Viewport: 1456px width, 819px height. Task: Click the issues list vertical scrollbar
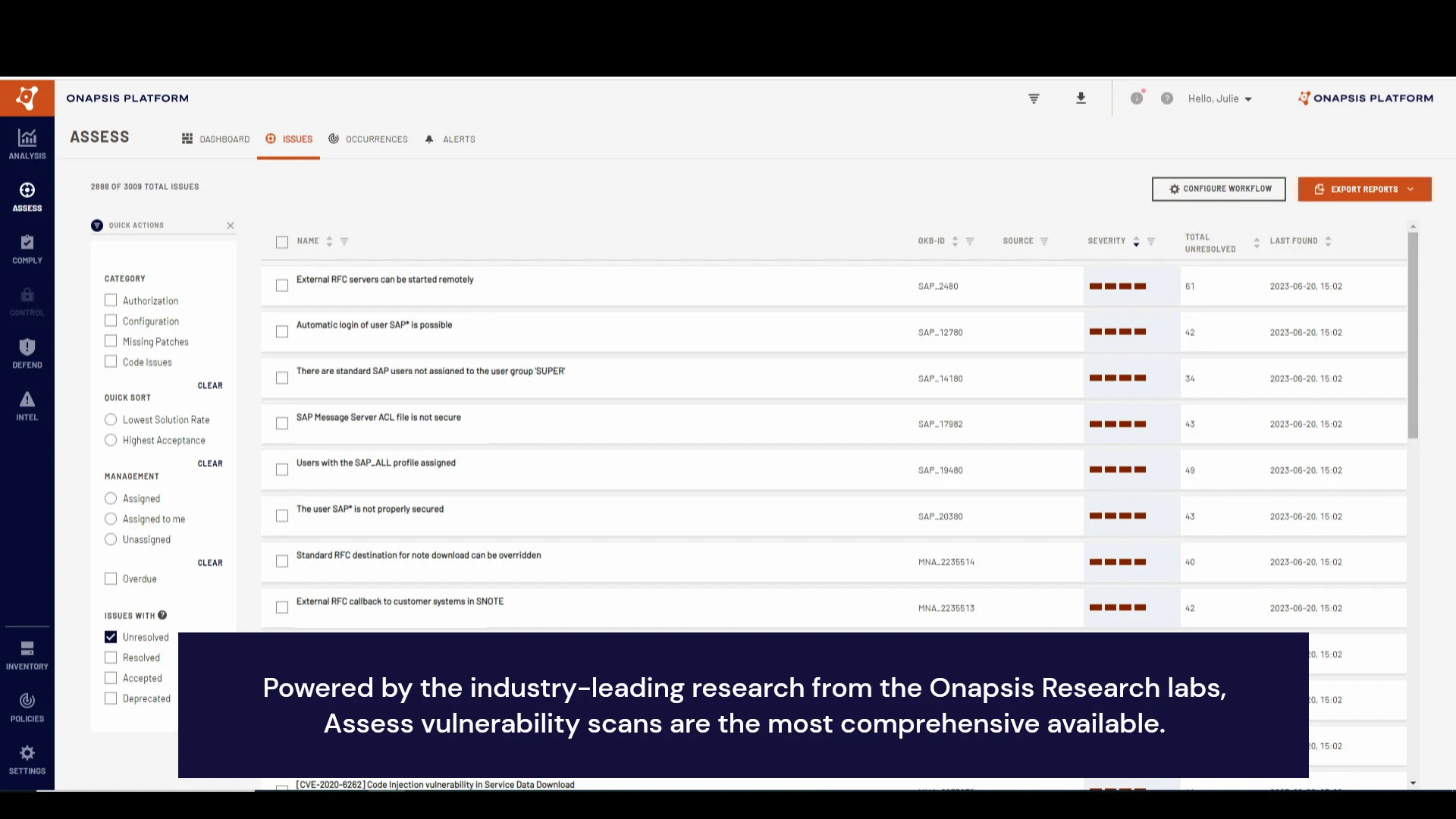coord(1413,334)
